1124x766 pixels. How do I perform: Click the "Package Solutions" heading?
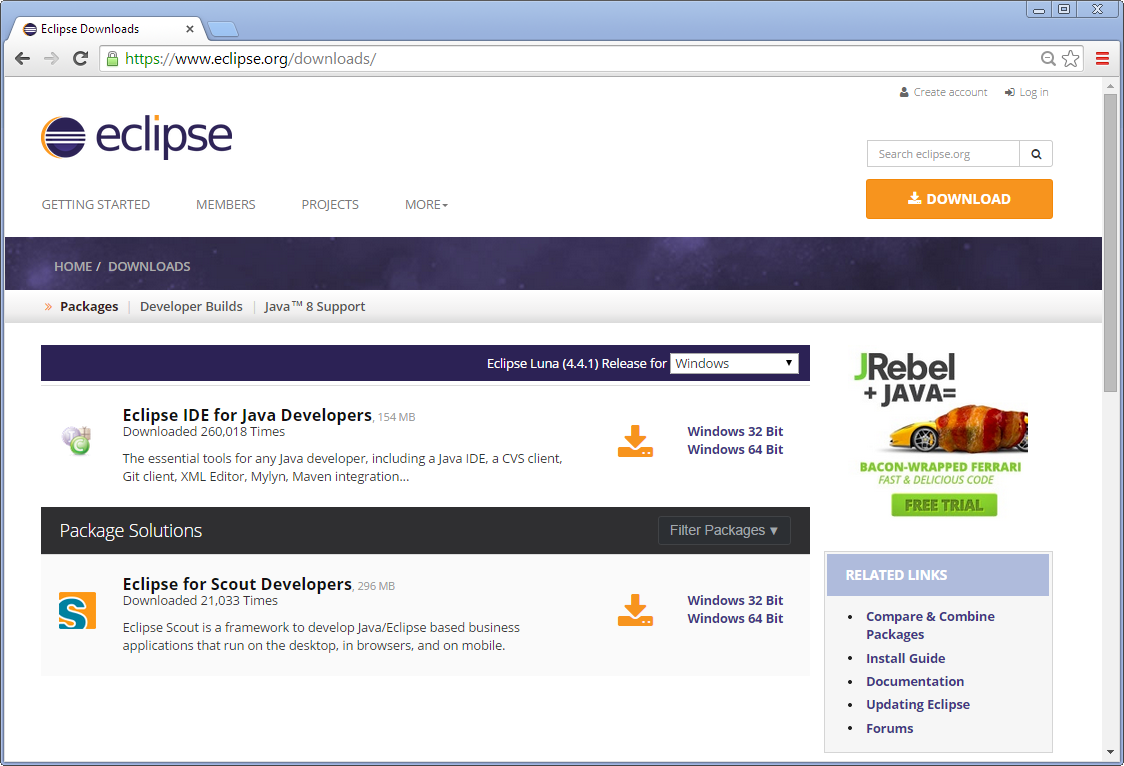coord(130,530)
